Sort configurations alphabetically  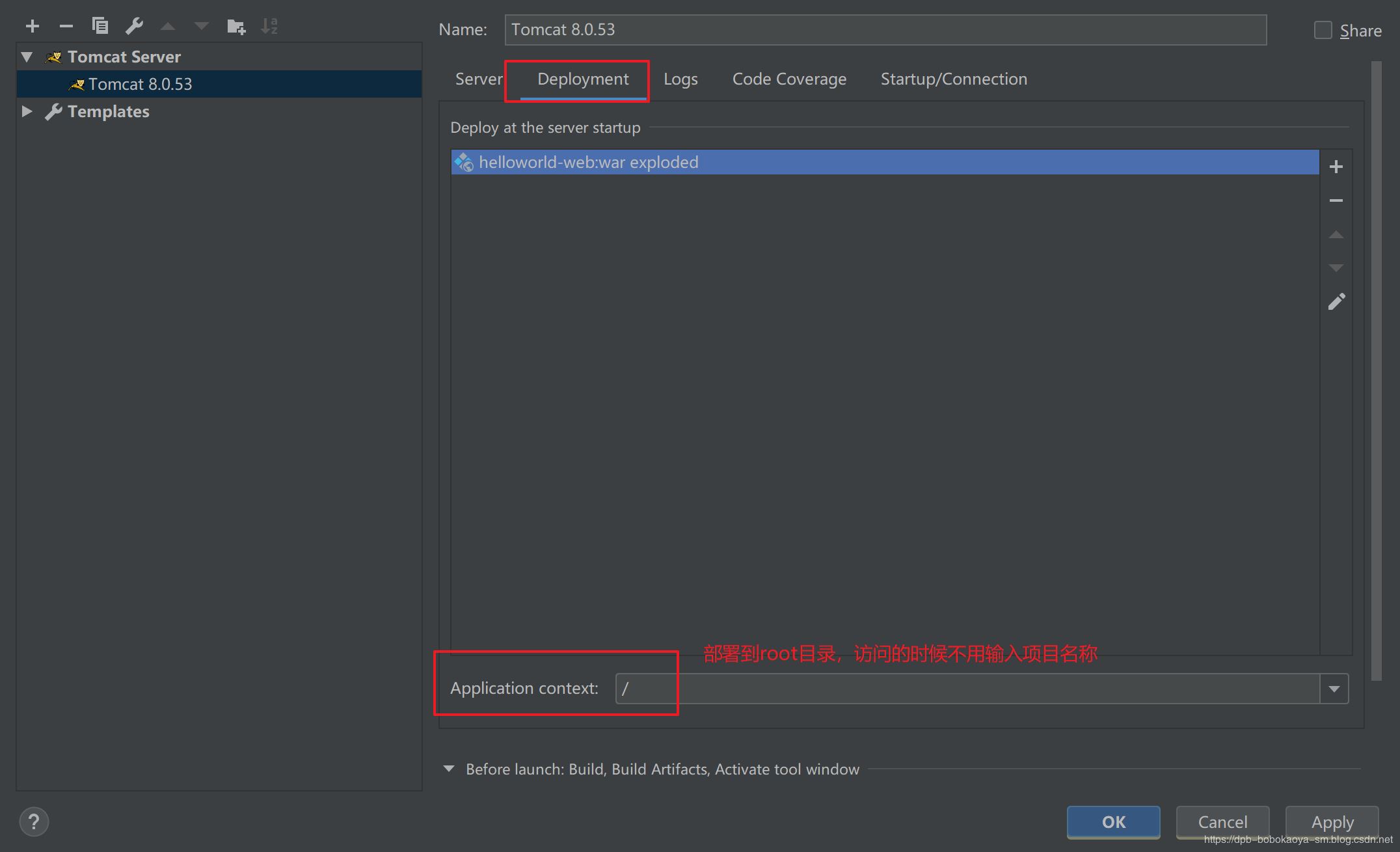(269, 26)
